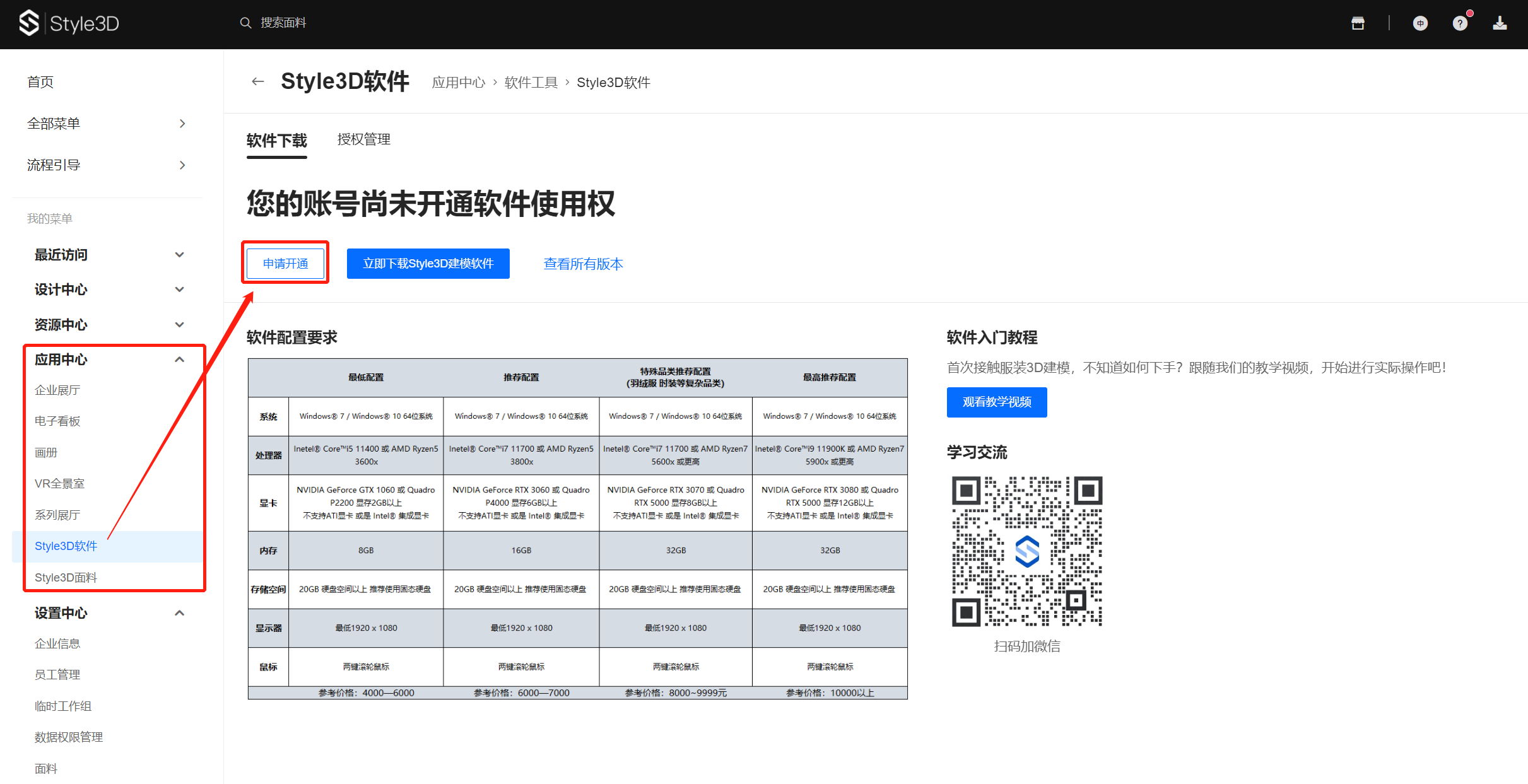1528x784 pixels.
Task: Click the download icon in header
Action: 1500,23
